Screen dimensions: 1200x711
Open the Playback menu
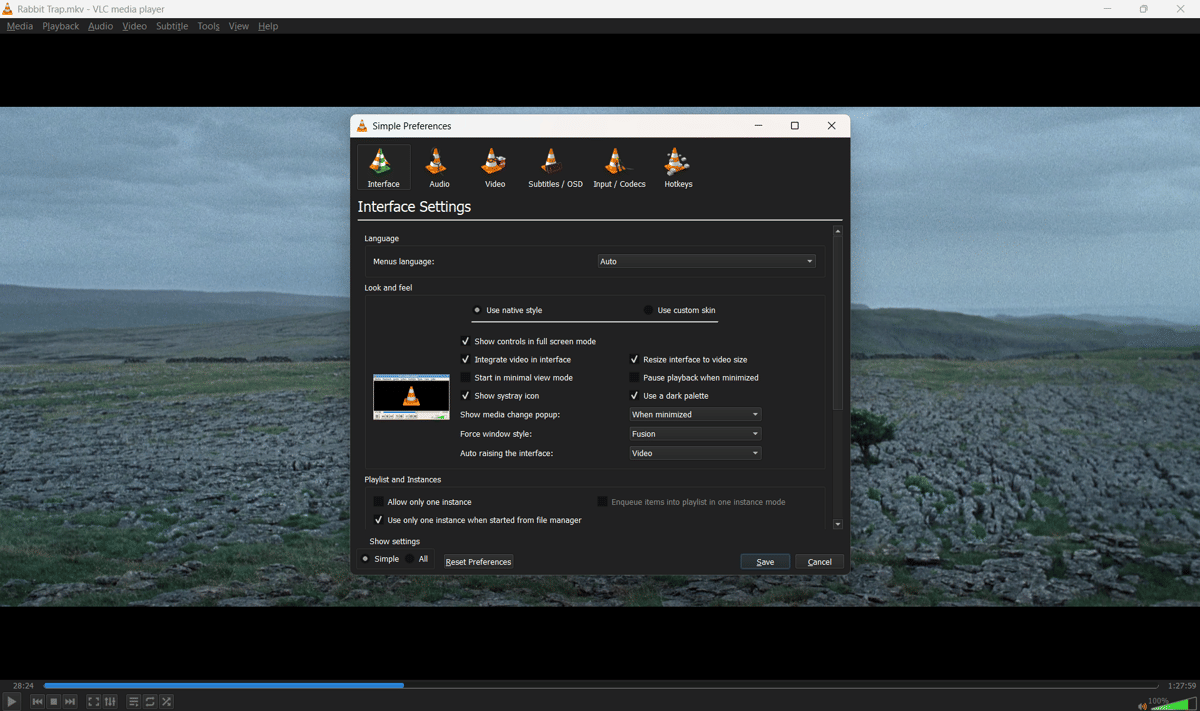[x=60, y=26]
